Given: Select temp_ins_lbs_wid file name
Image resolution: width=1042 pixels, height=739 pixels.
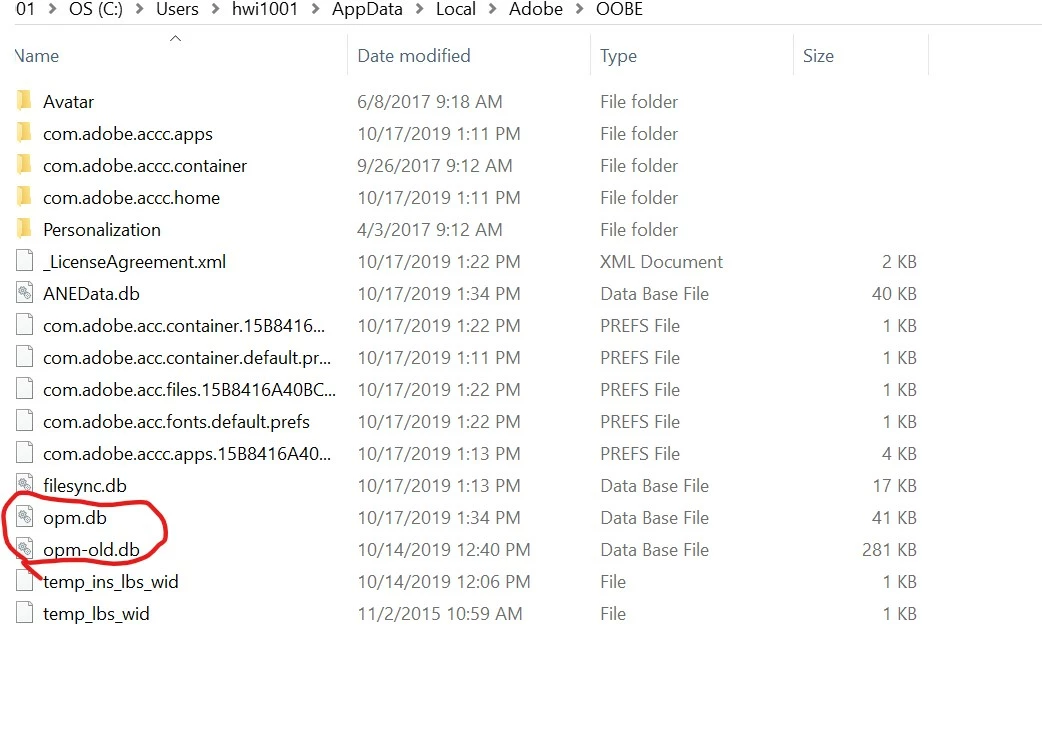Looking at the screenshot, I should coord(110,581).
